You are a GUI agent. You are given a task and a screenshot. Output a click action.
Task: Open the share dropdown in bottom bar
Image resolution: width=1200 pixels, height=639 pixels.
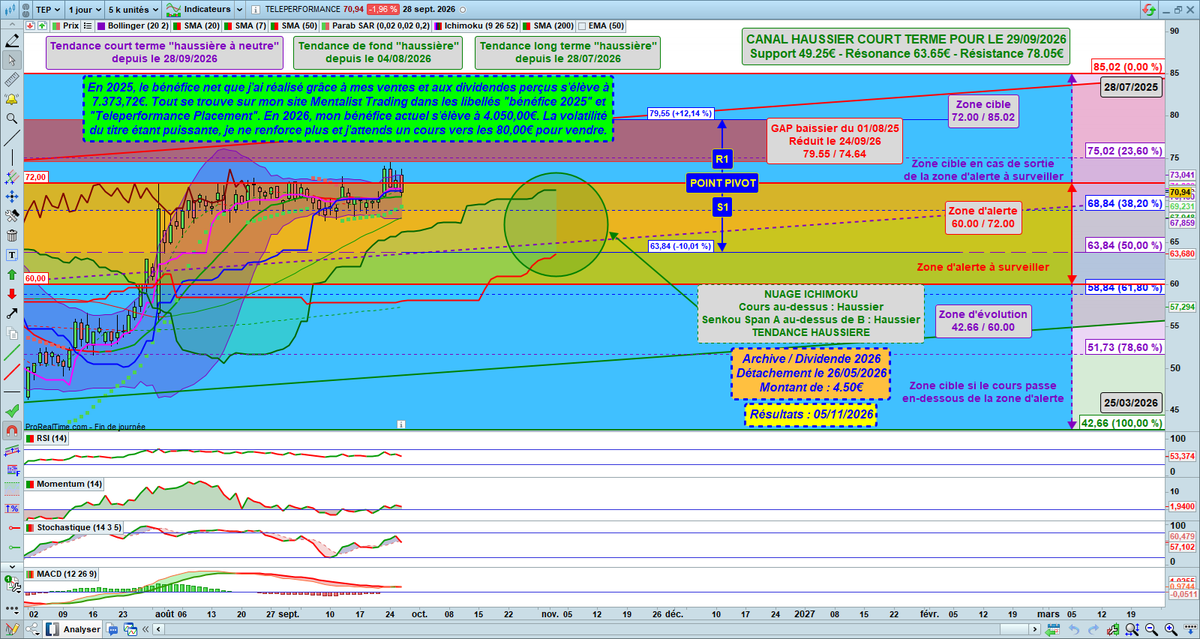pyautogui.click(x=32, y=629)
